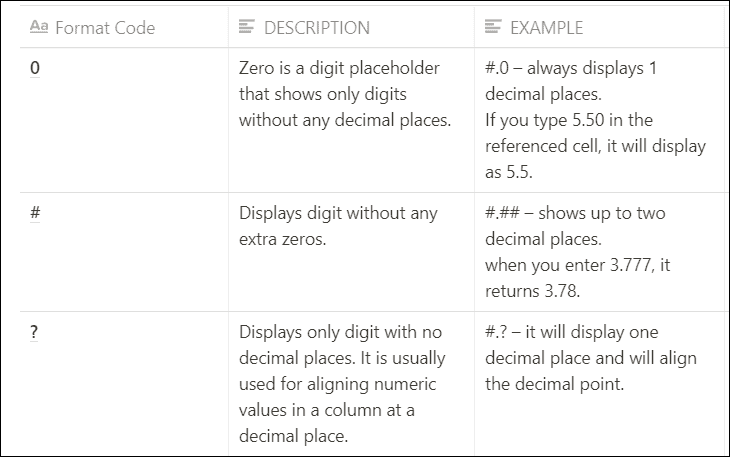Open the EXAMPLE column header menu
This screenshot has height=457, width=730.
602,27
